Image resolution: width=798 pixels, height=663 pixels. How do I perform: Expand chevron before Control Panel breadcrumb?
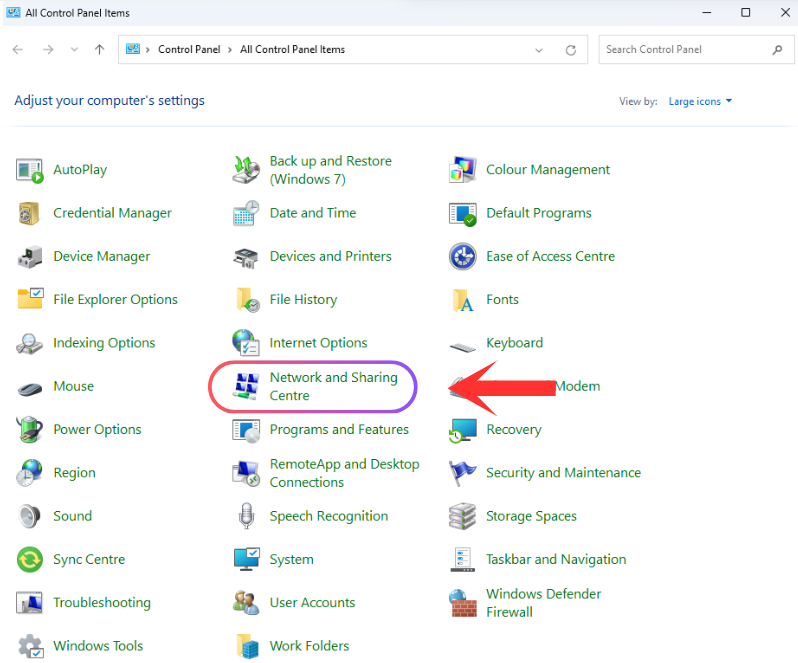tap(148, 49)
